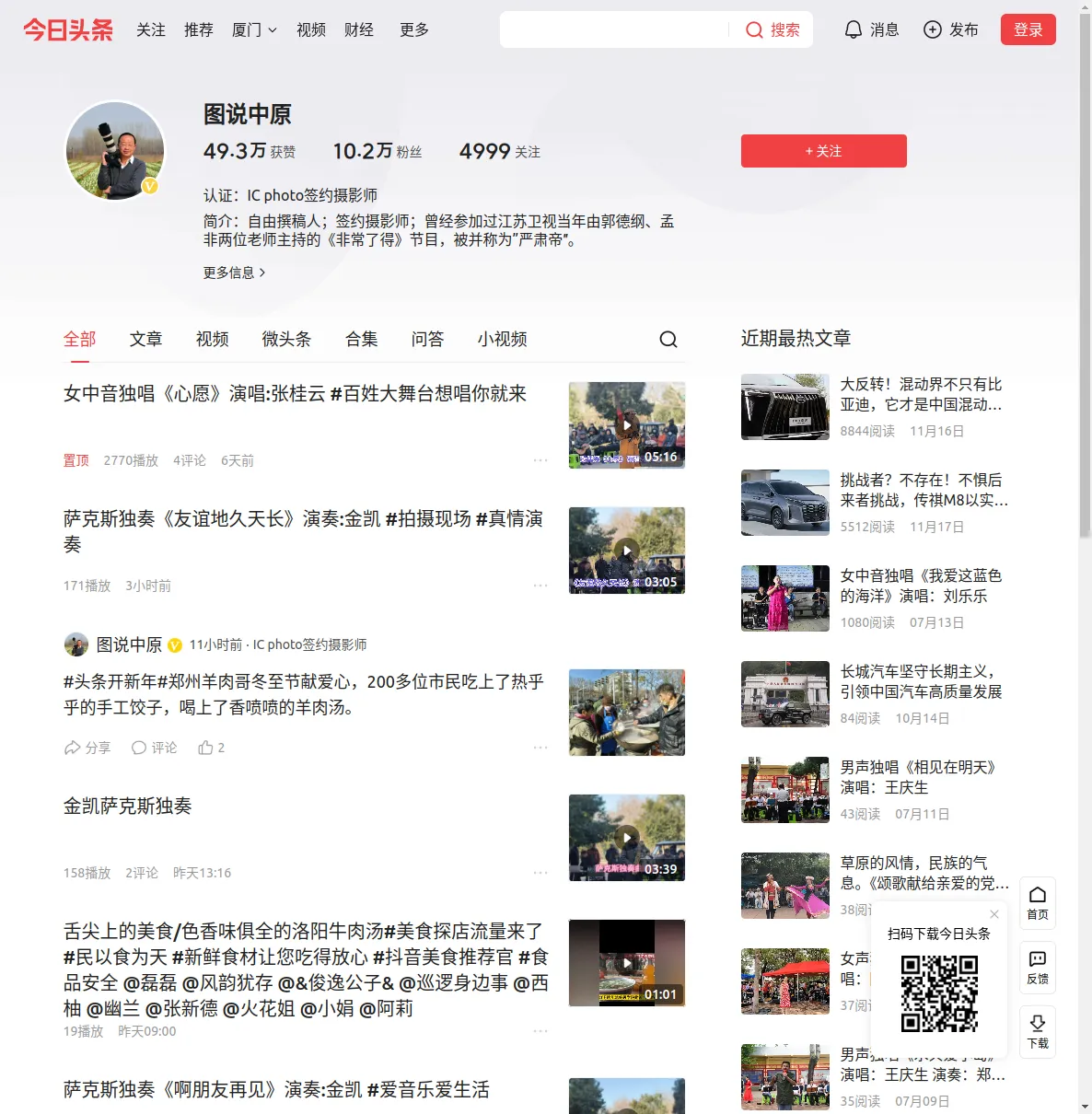Open thumbnail for 大反转 hybrid car article
The image size is (1092, 1114).
[785, 407]
